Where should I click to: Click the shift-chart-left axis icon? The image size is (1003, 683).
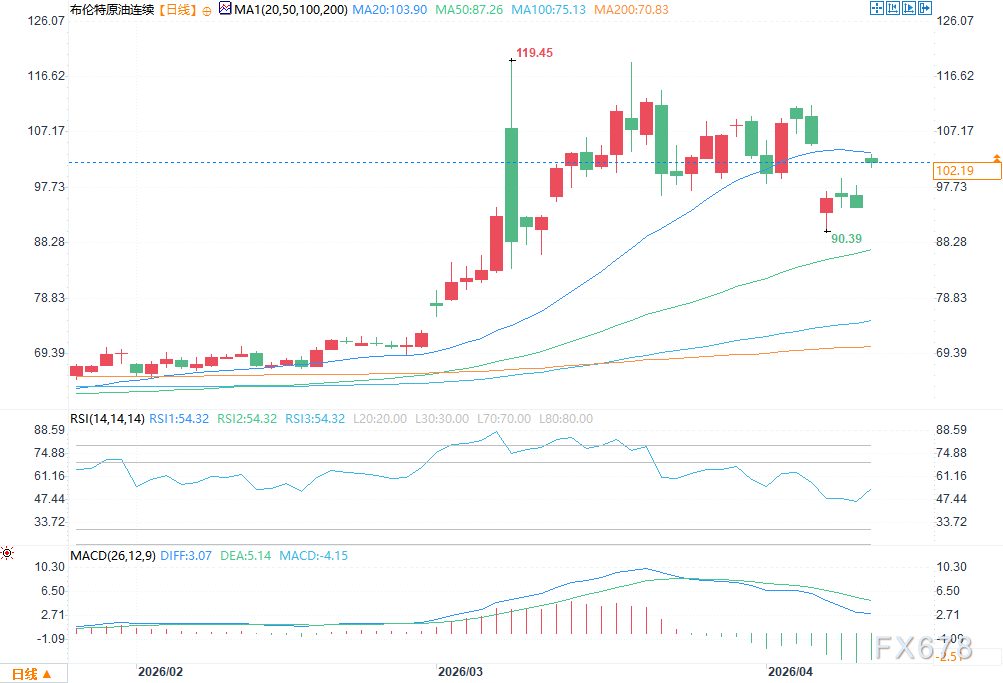tap(892, 8)
